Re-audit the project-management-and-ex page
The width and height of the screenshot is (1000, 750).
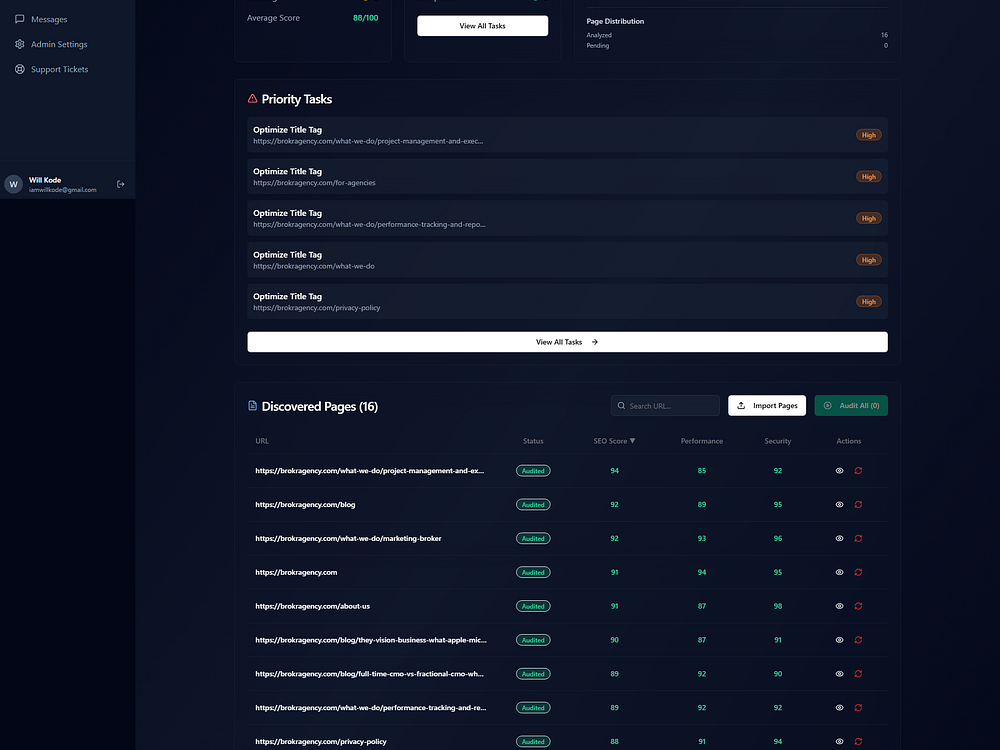858,471
